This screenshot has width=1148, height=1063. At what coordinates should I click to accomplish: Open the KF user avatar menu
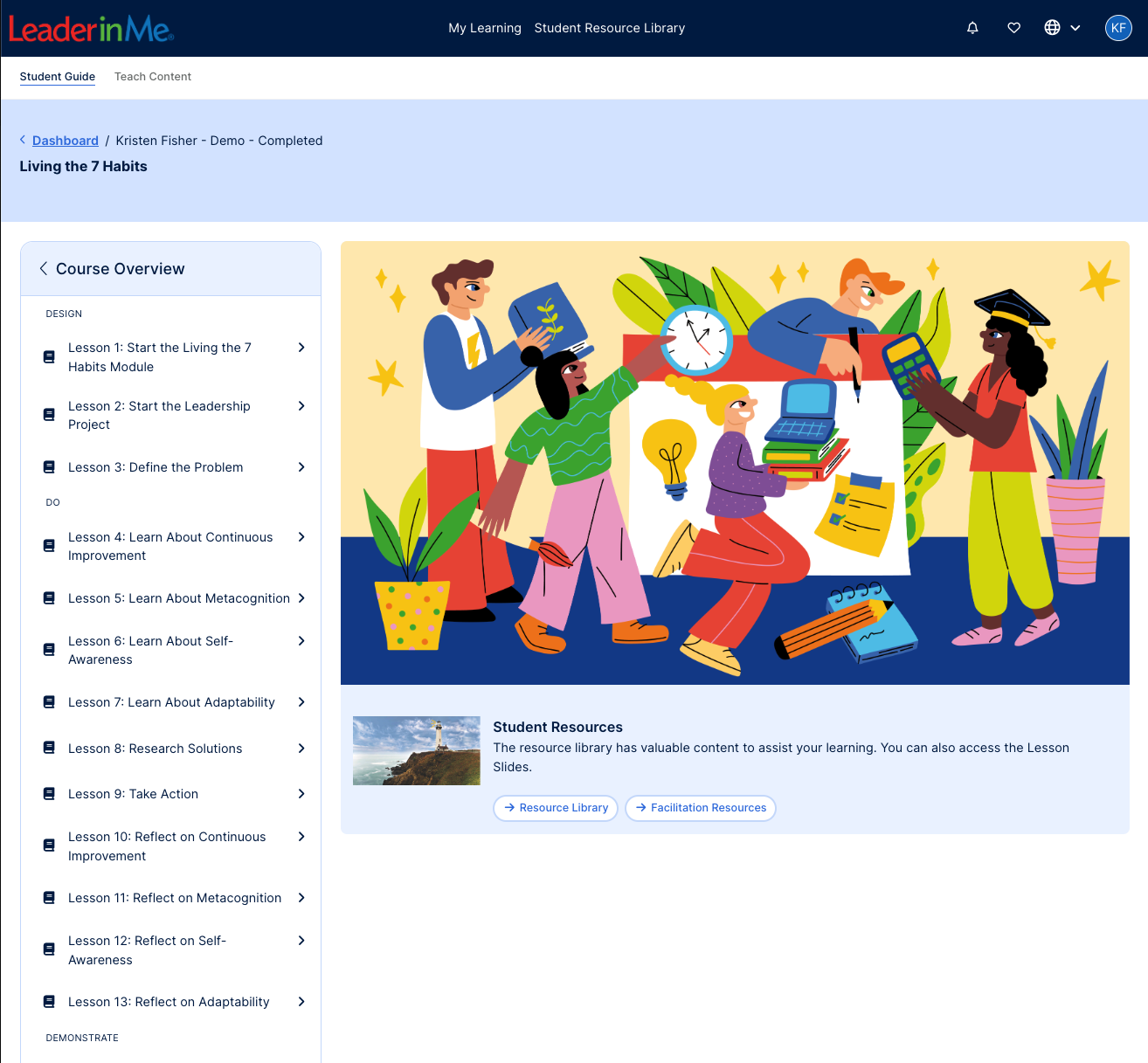[1118, 28]
